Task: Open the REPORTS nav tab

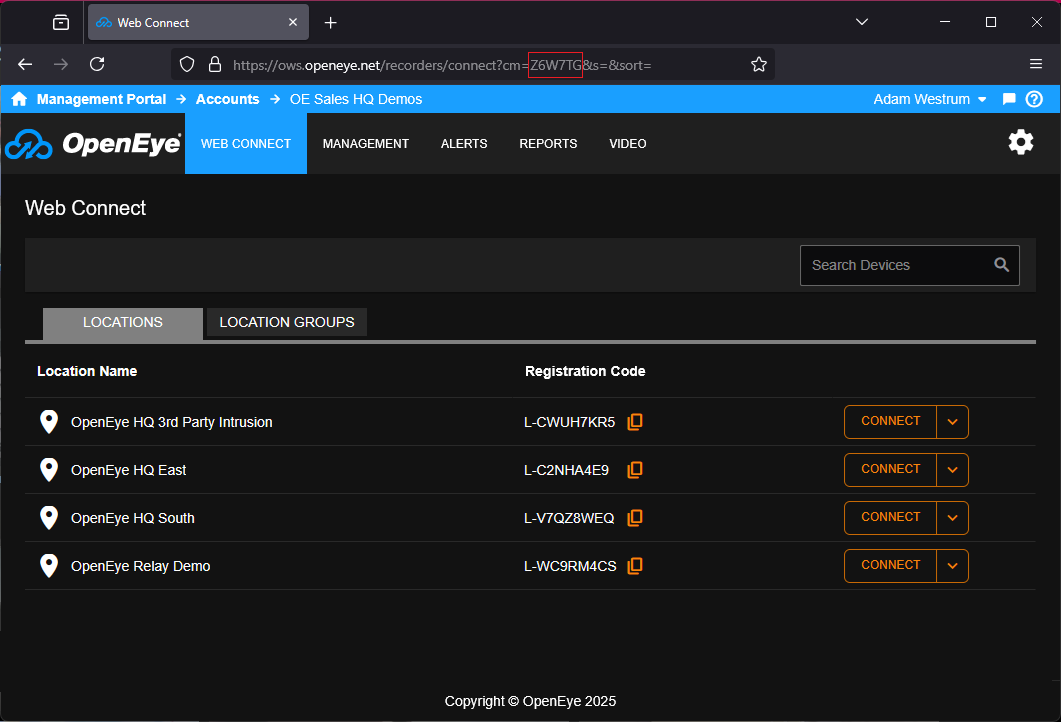Action: 548,143
